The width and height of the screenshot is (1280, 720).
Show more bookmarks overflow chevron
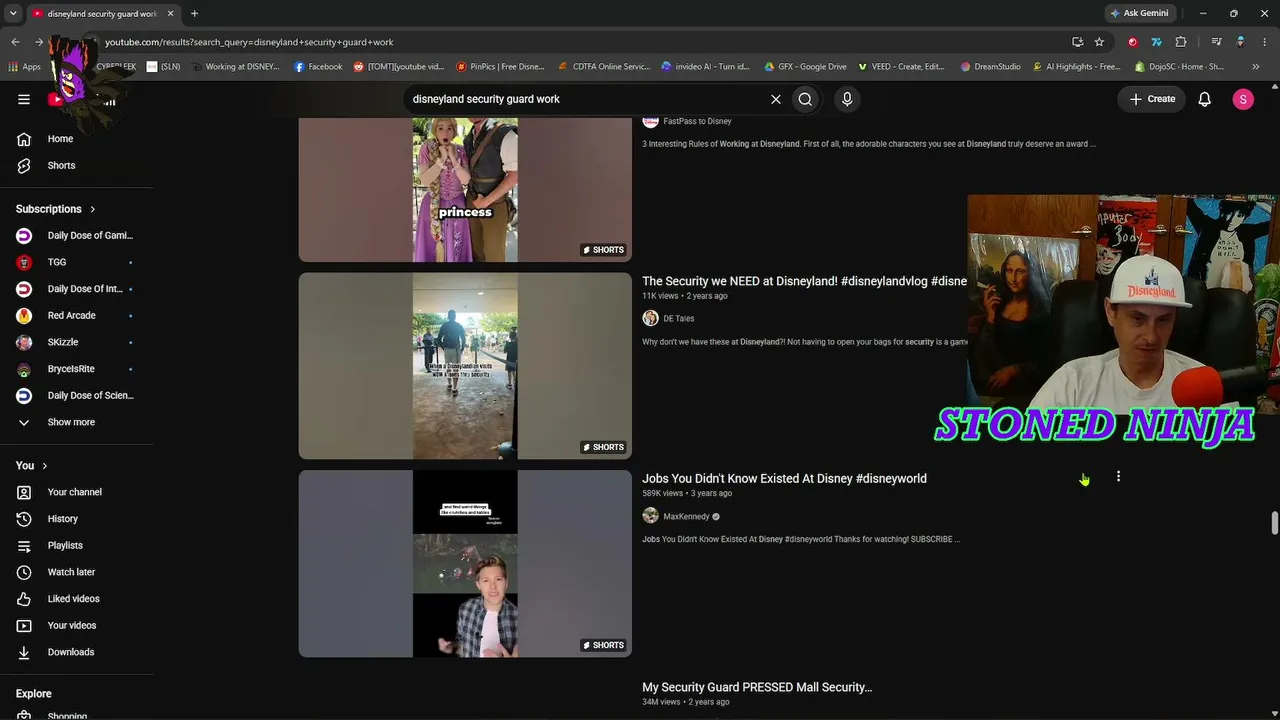(x=1256, y=67)
